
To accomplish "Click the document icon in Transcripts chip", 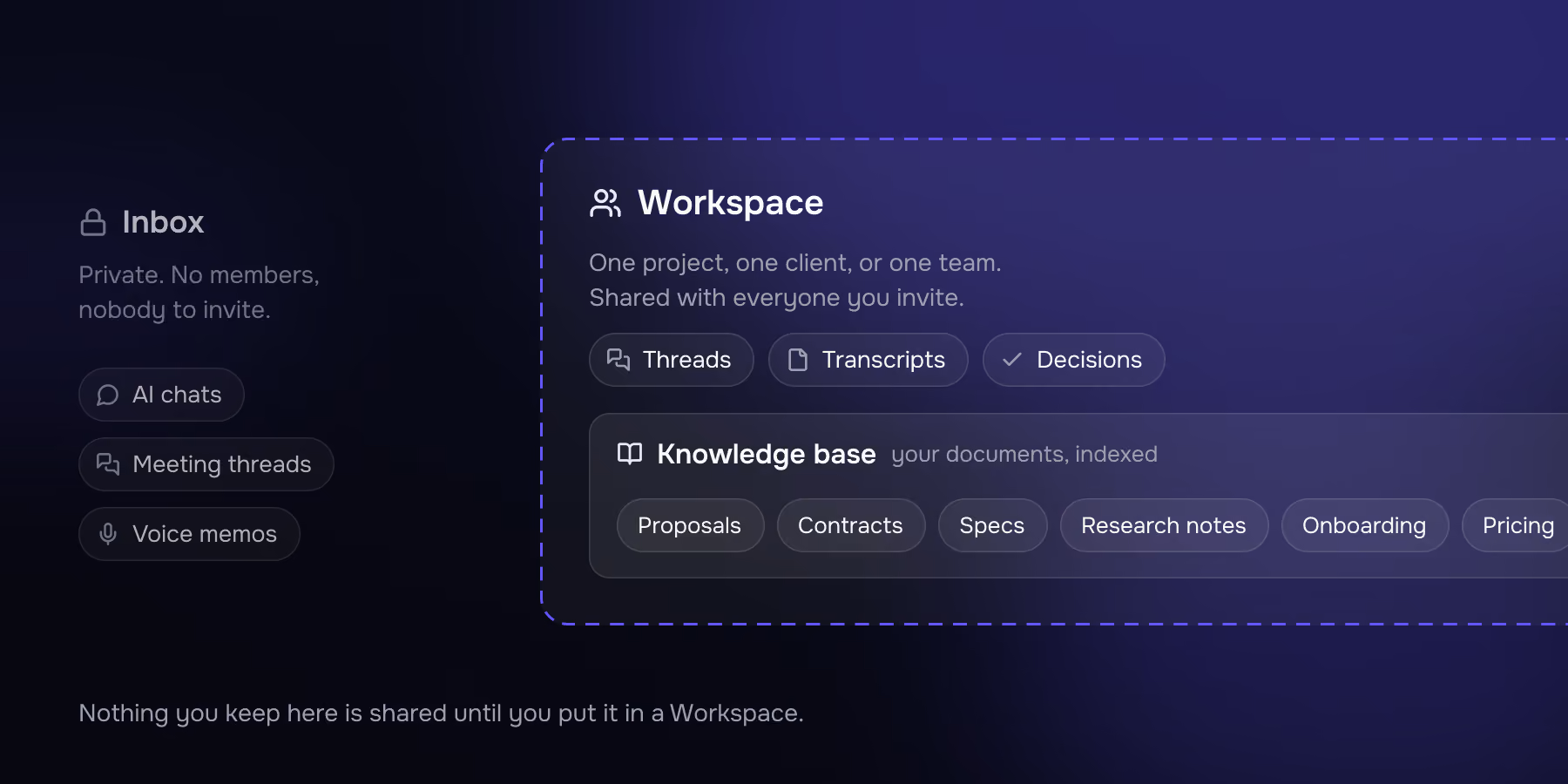I will point(798,360).
